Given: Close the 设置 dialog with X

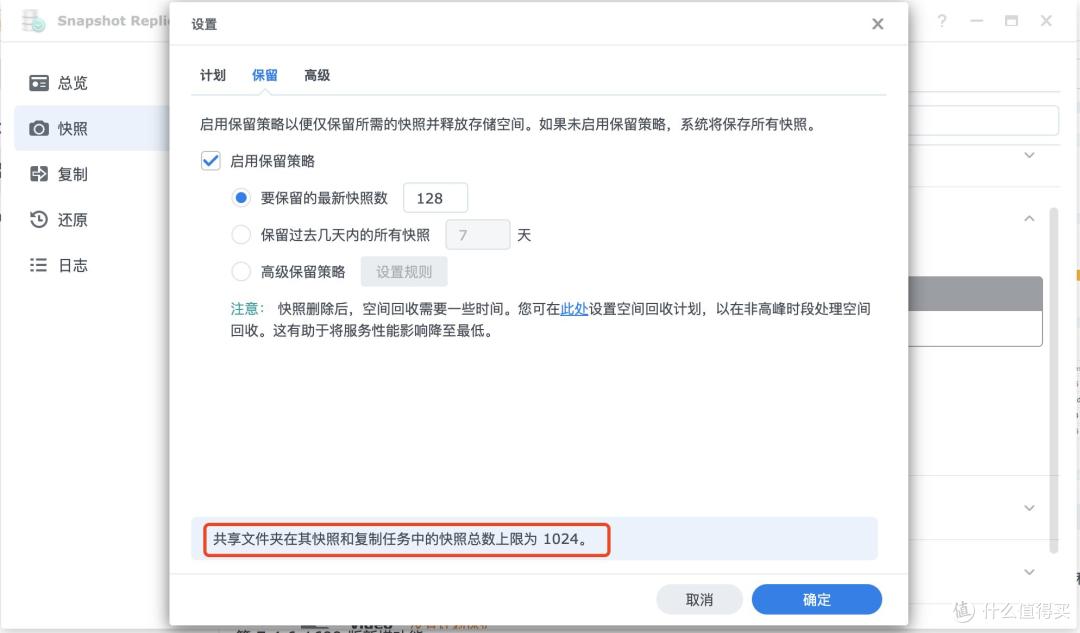Looking at the screenshot, I should click(878, 24).
